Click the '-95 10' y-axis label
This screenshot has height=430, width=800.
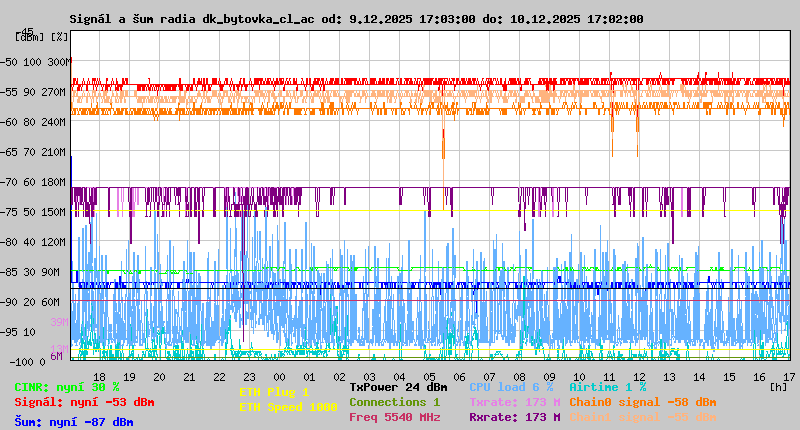18,332
